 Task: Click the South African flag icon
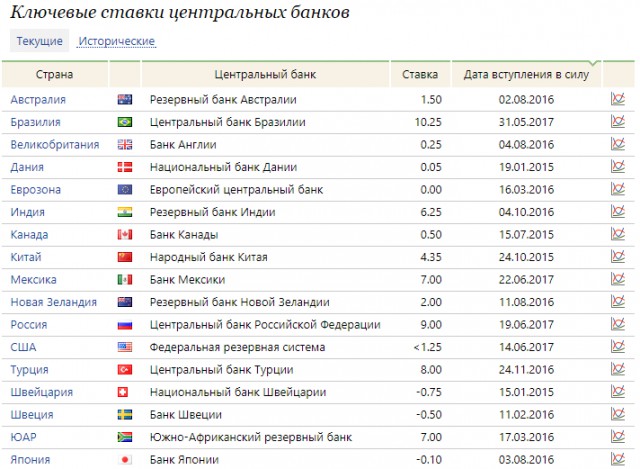[125, 437]
